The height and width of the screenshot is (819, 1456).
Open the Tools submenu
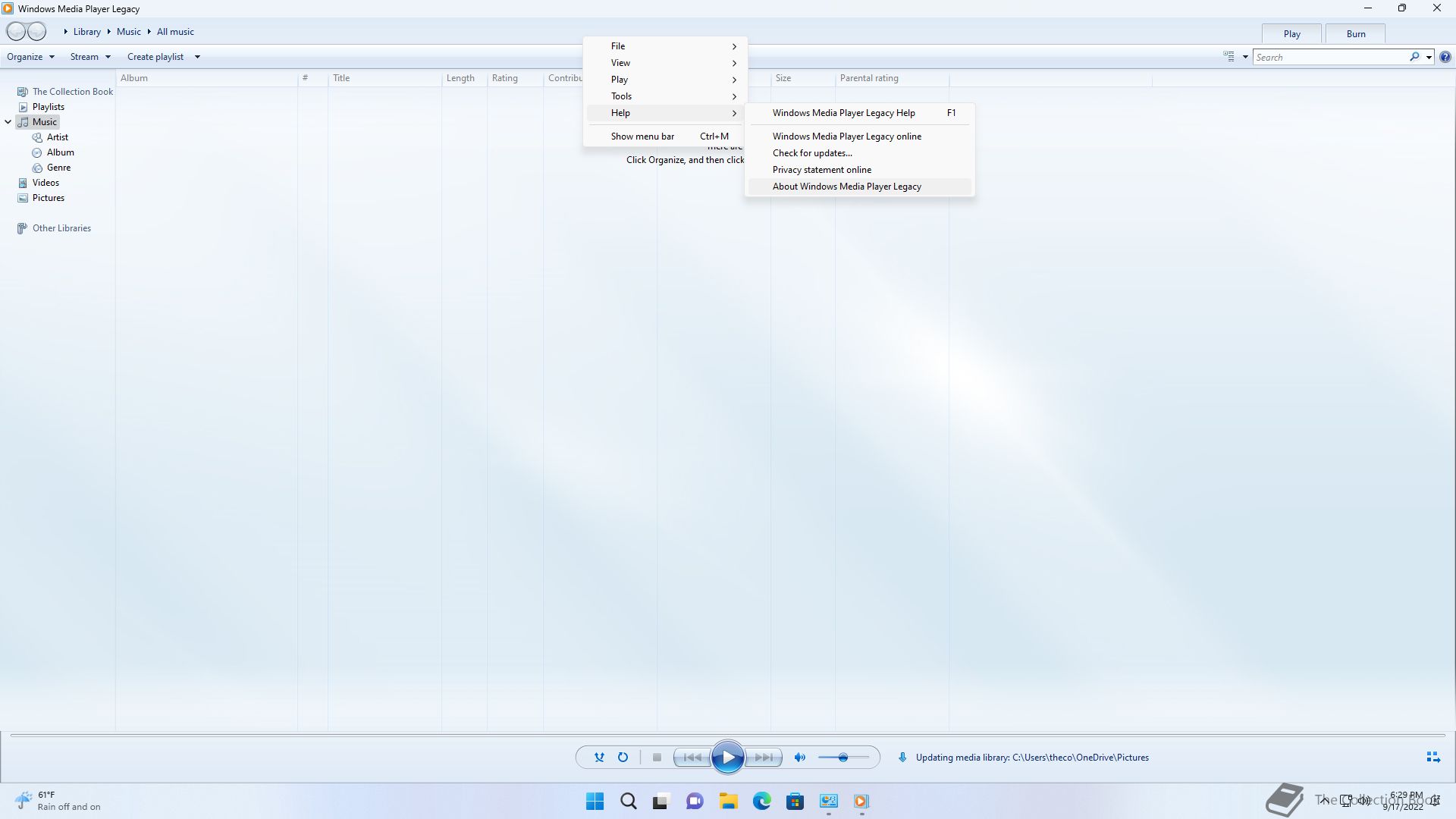pos(665,96)
